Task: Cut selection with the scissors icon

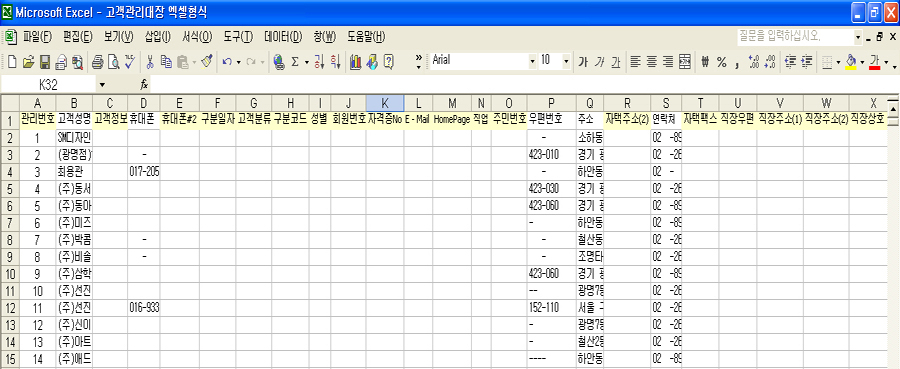Action: (150, 61)
